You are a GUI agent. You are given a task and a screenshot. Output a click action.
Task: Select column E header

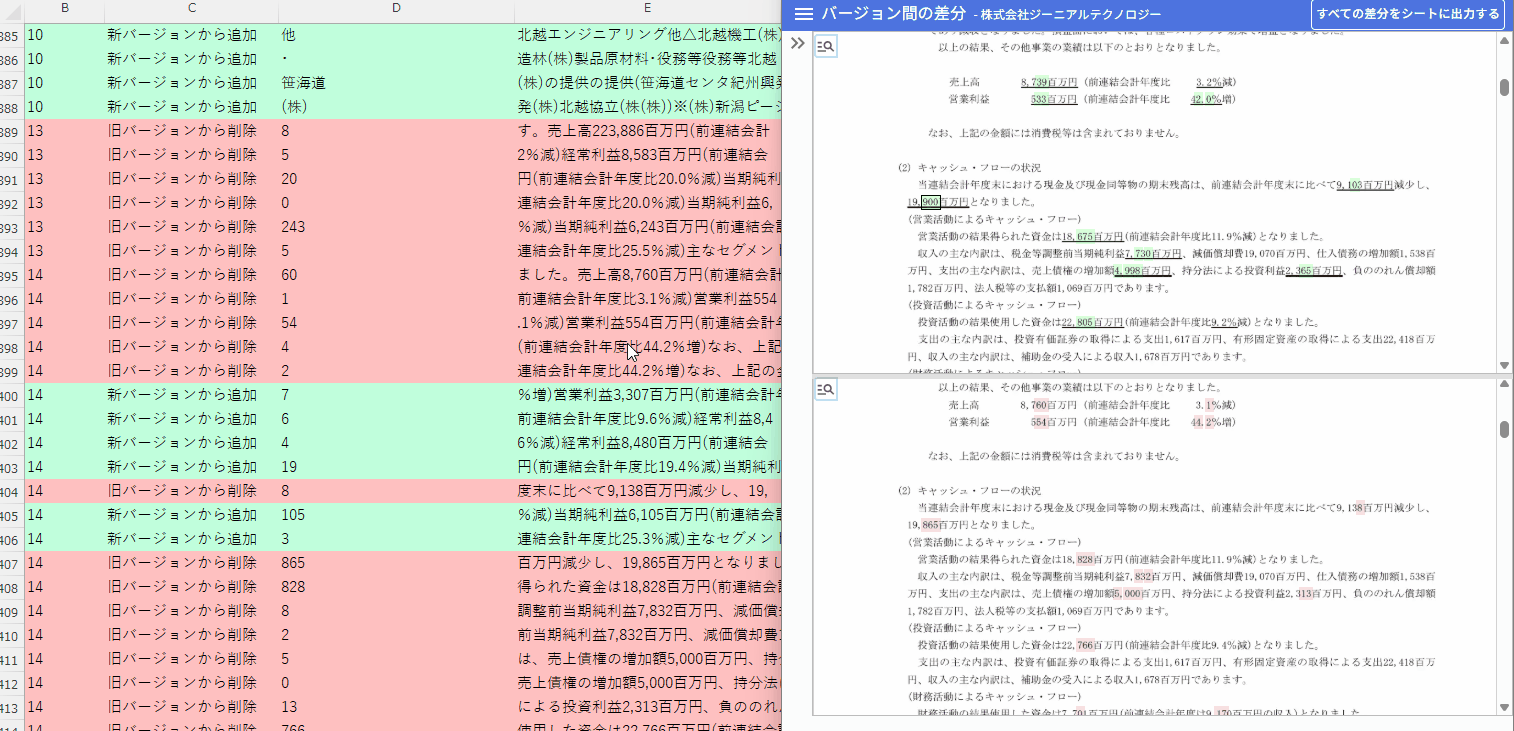647,8
